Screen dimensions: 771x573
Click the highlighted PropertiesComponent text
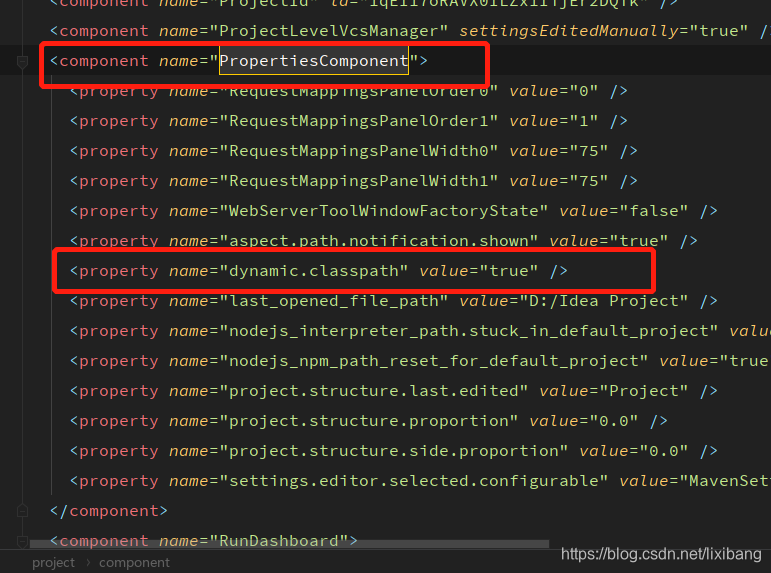pos(314,60)
